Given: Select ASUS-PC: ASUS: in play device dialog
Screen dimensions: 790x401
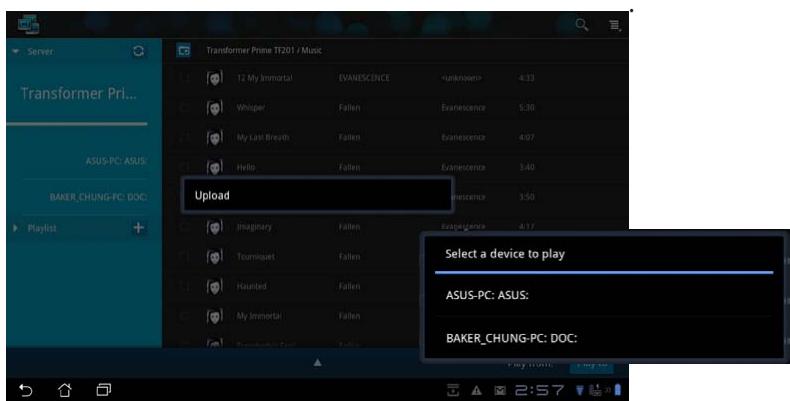Looking at the screenshot, I should [x=604, y=295].
